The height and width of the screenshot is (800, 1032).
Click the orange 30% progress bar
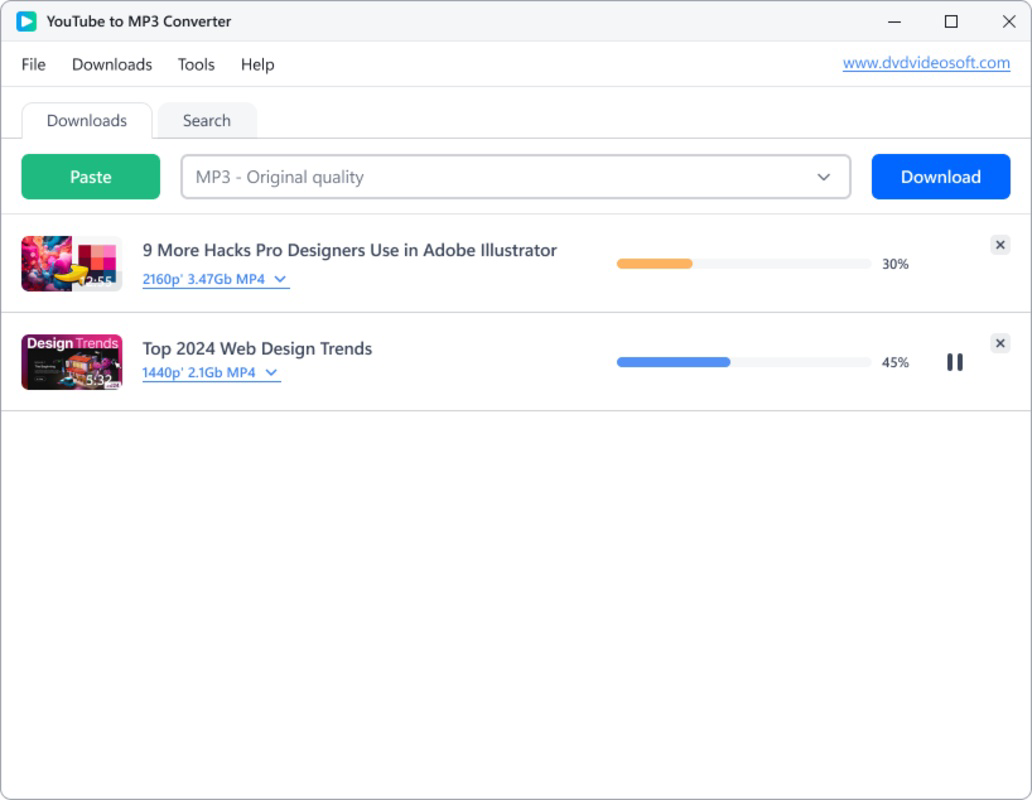point(744,264)
